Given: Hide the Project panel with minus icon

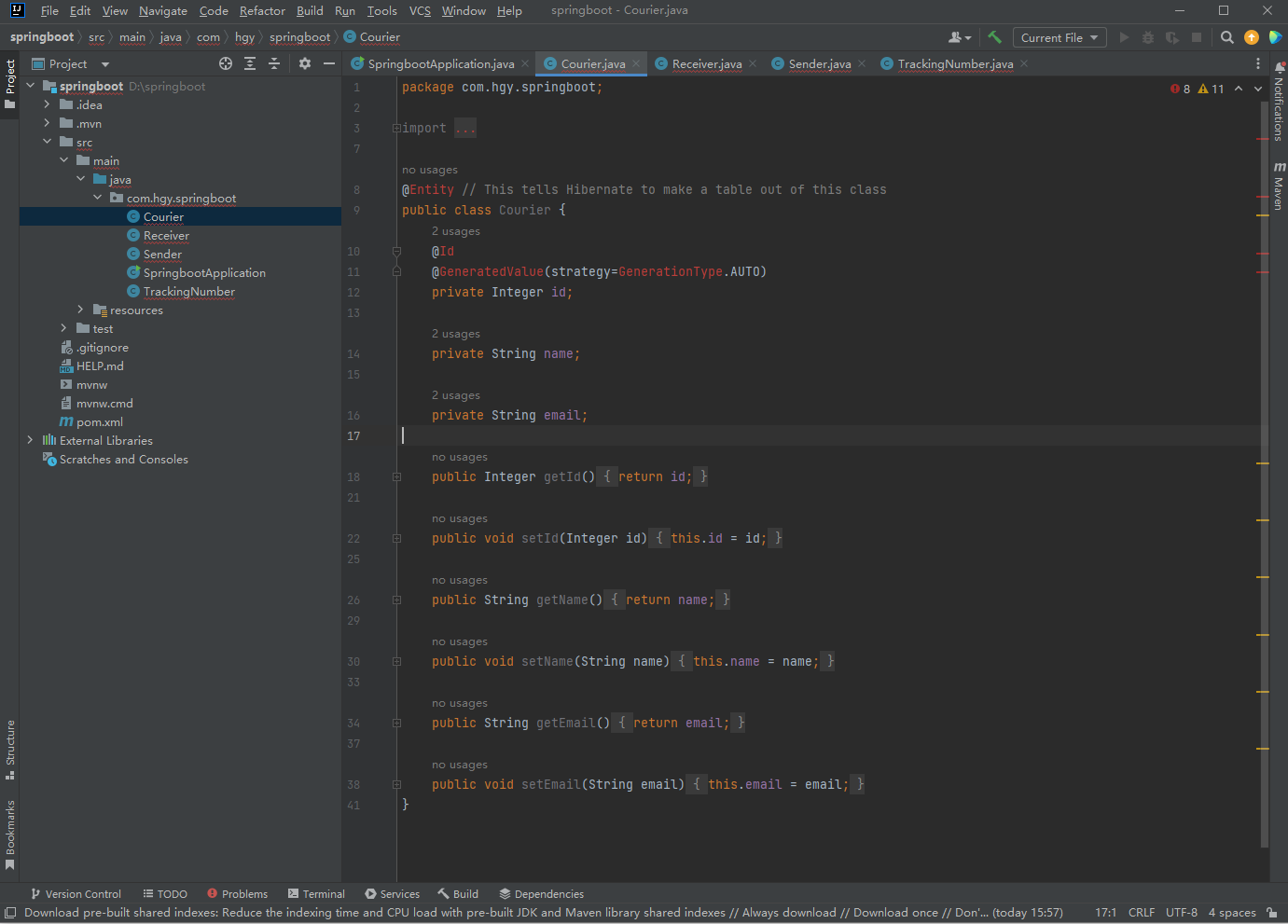Looking at the screenshot, I should tap(329, 63).
